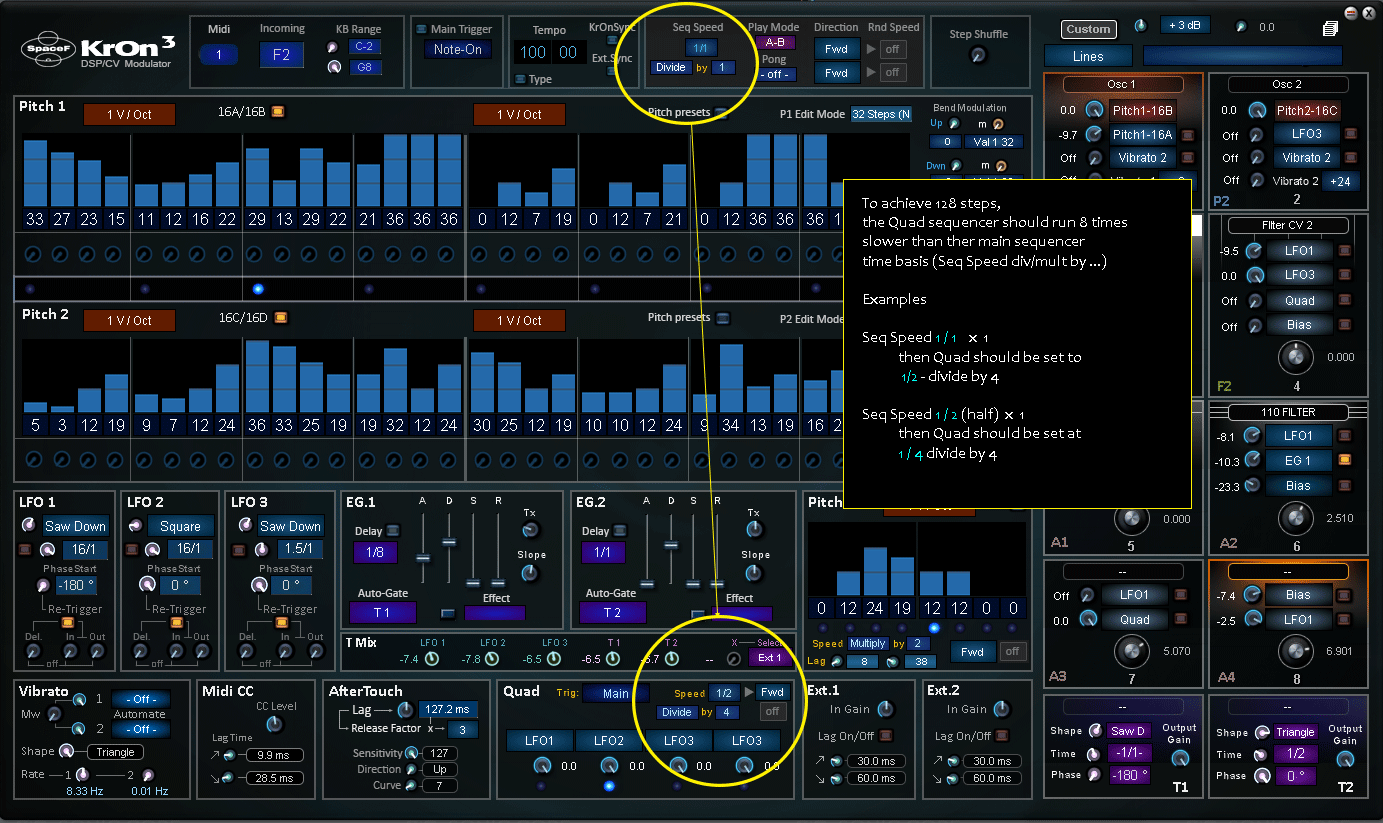
Task: Open the LFO 2 Square waveform selector
Action: pos(181,526)
